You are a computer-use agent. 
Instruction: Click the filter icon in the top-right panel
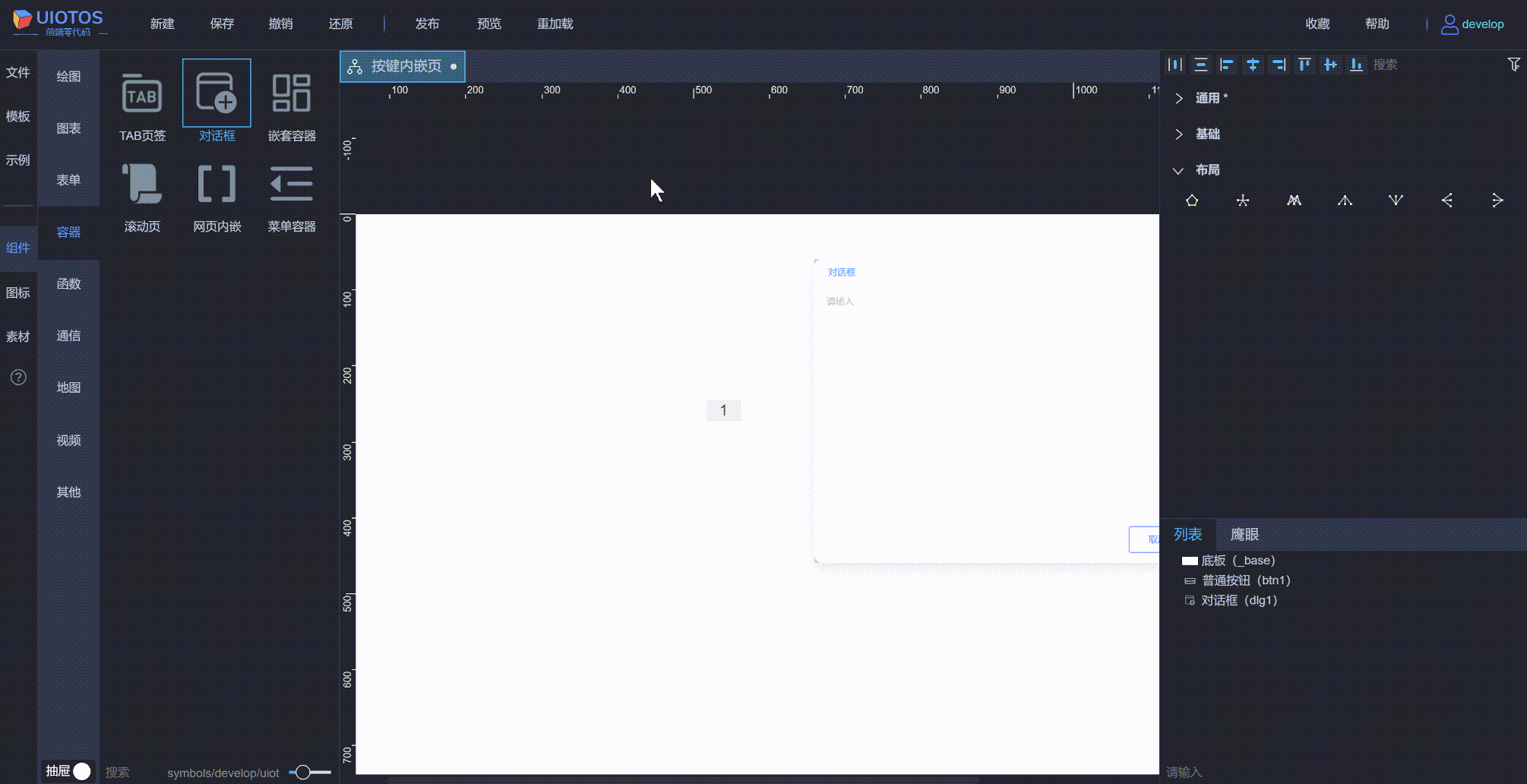1514,65
